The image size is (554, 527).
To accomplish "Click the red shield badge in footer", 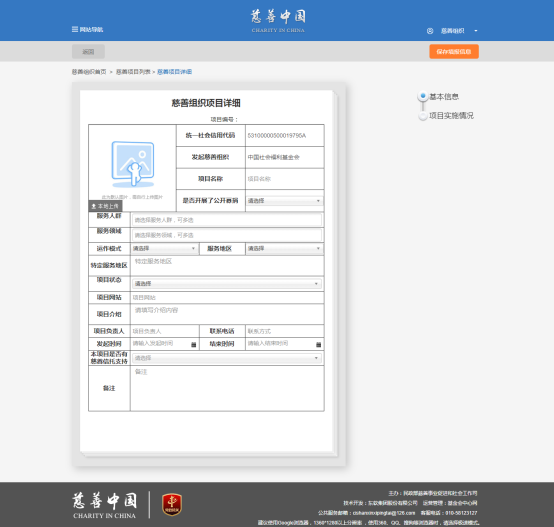I will pos(172,504).
